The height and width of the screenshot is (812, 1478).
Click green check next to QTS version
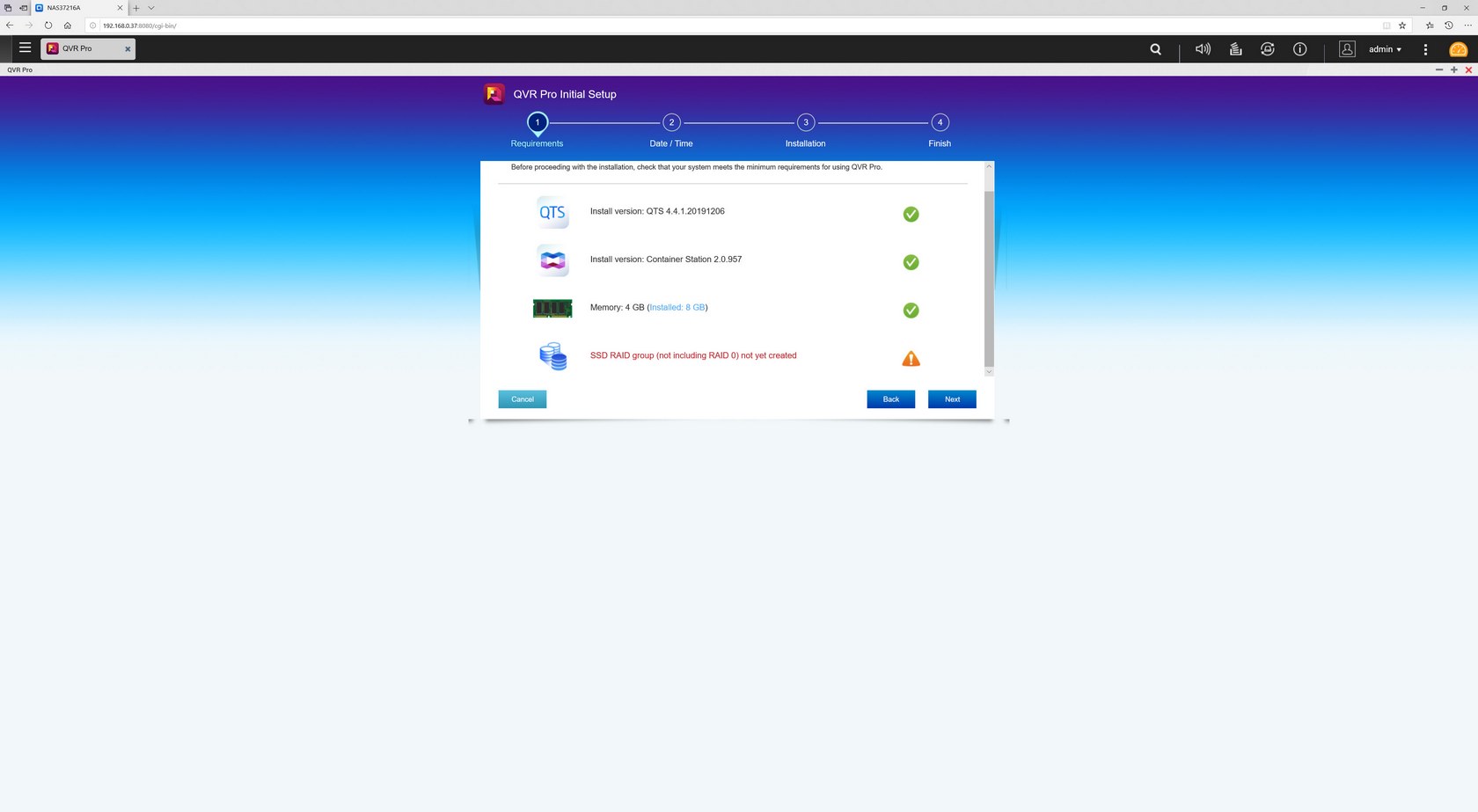tap(911, 214)
